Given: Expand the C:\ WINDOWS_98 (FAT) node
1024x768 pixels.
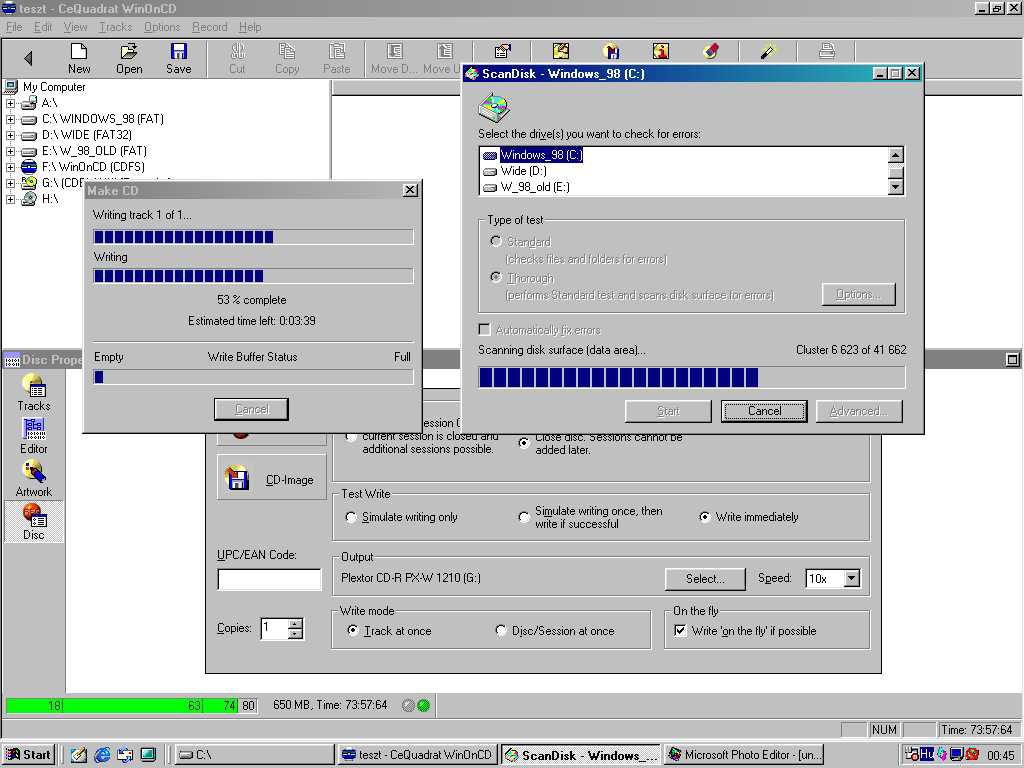Looking at the screenshot, I should (x=10, y=120).
